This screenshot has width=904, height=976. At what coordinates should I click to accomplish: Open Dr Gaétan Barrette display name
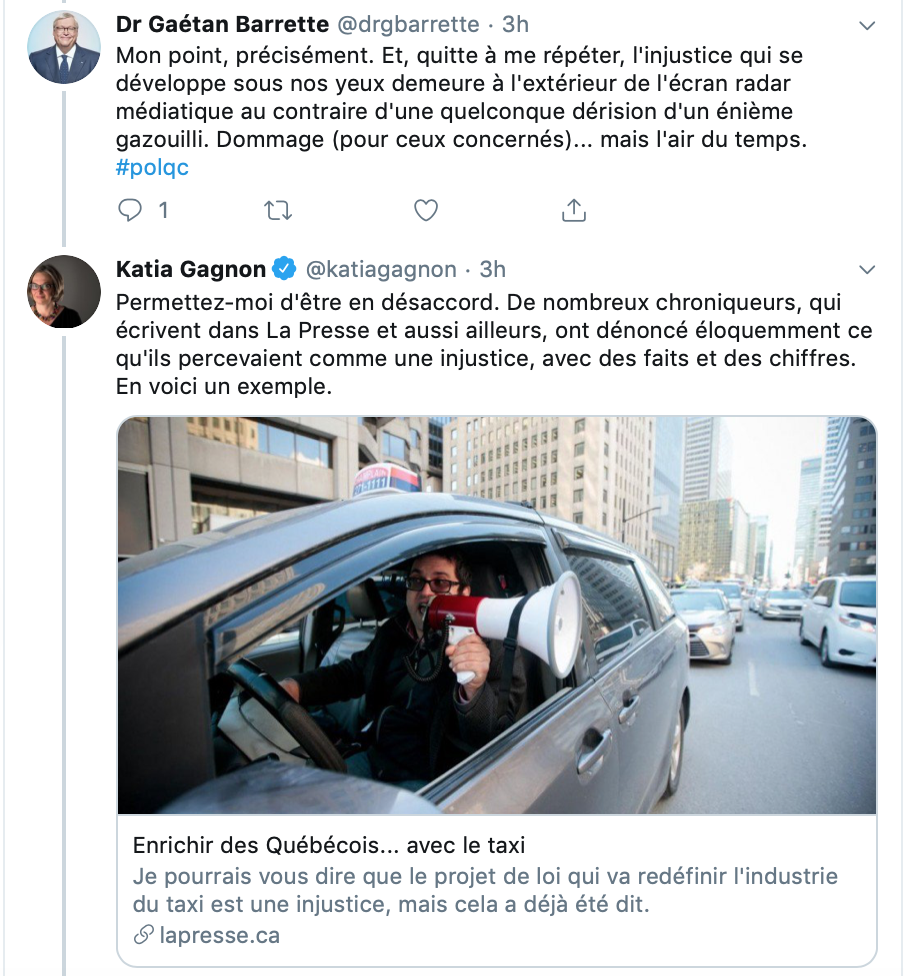222,24
